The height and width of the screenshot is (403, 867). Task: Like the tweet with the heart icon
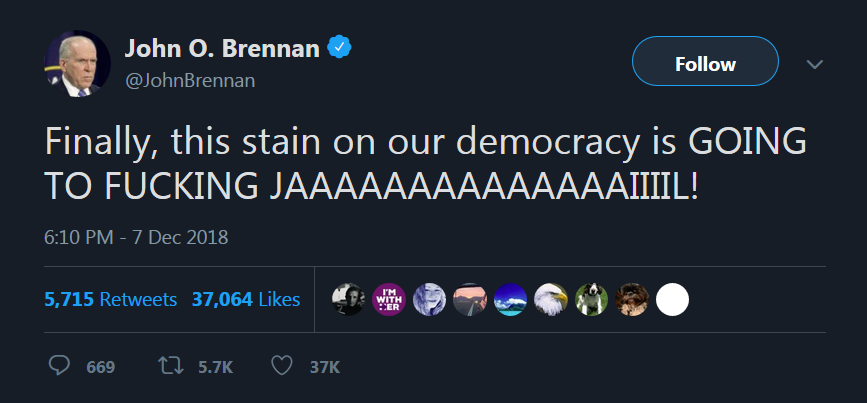[282, 366]
